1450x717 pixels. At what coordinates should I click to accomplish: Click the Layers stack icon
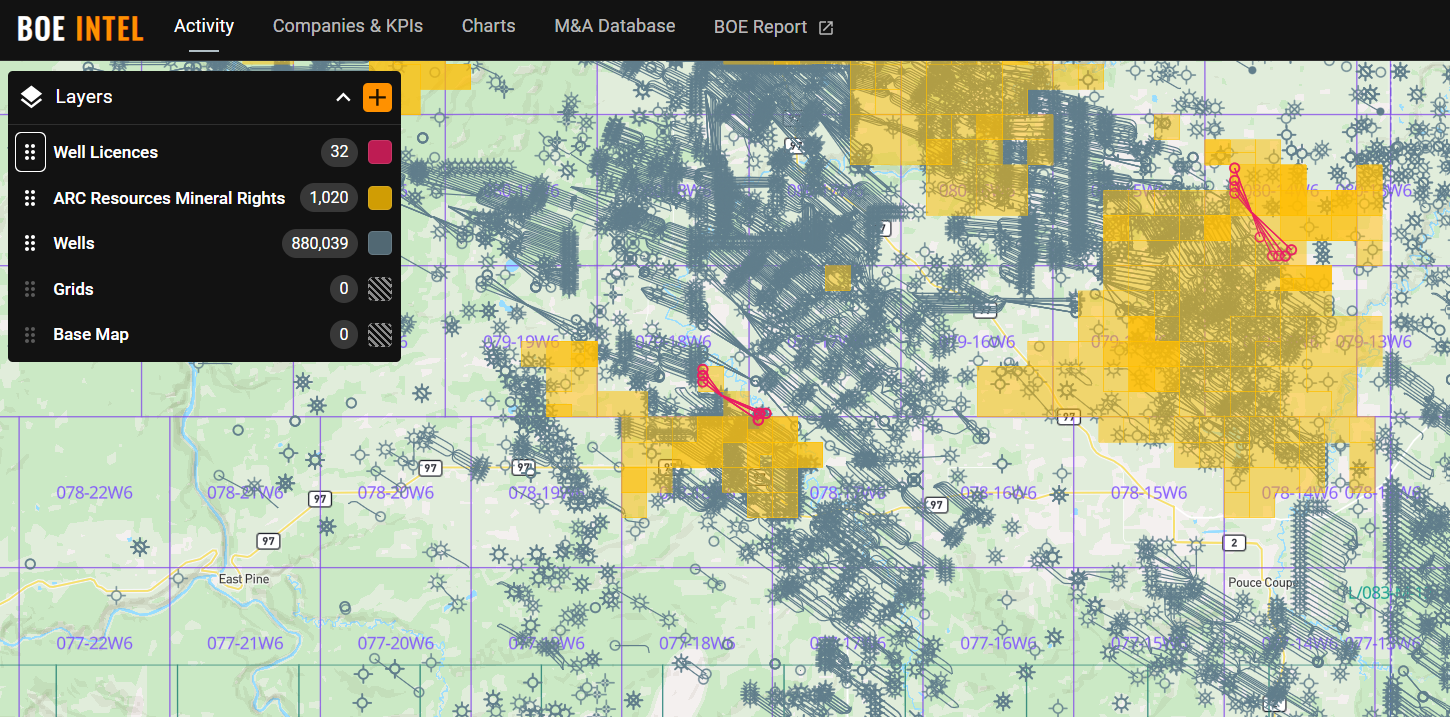pos(31,97)
